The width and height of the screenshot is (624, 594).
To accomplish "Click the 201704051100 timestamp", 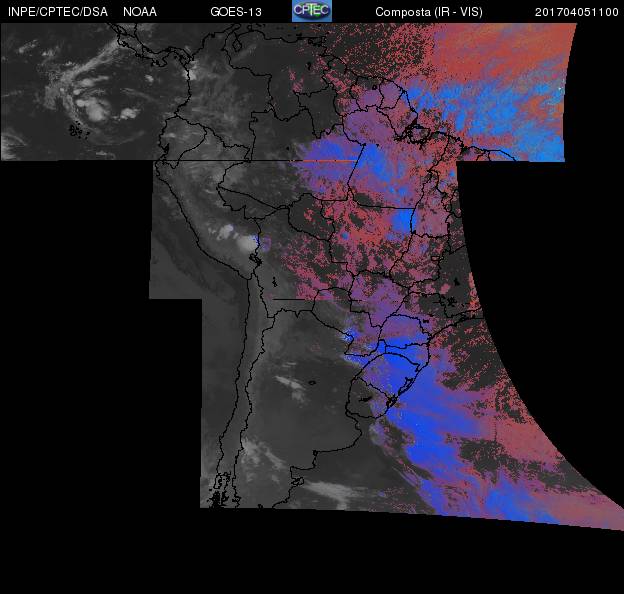I will click(x=577, y=12).
